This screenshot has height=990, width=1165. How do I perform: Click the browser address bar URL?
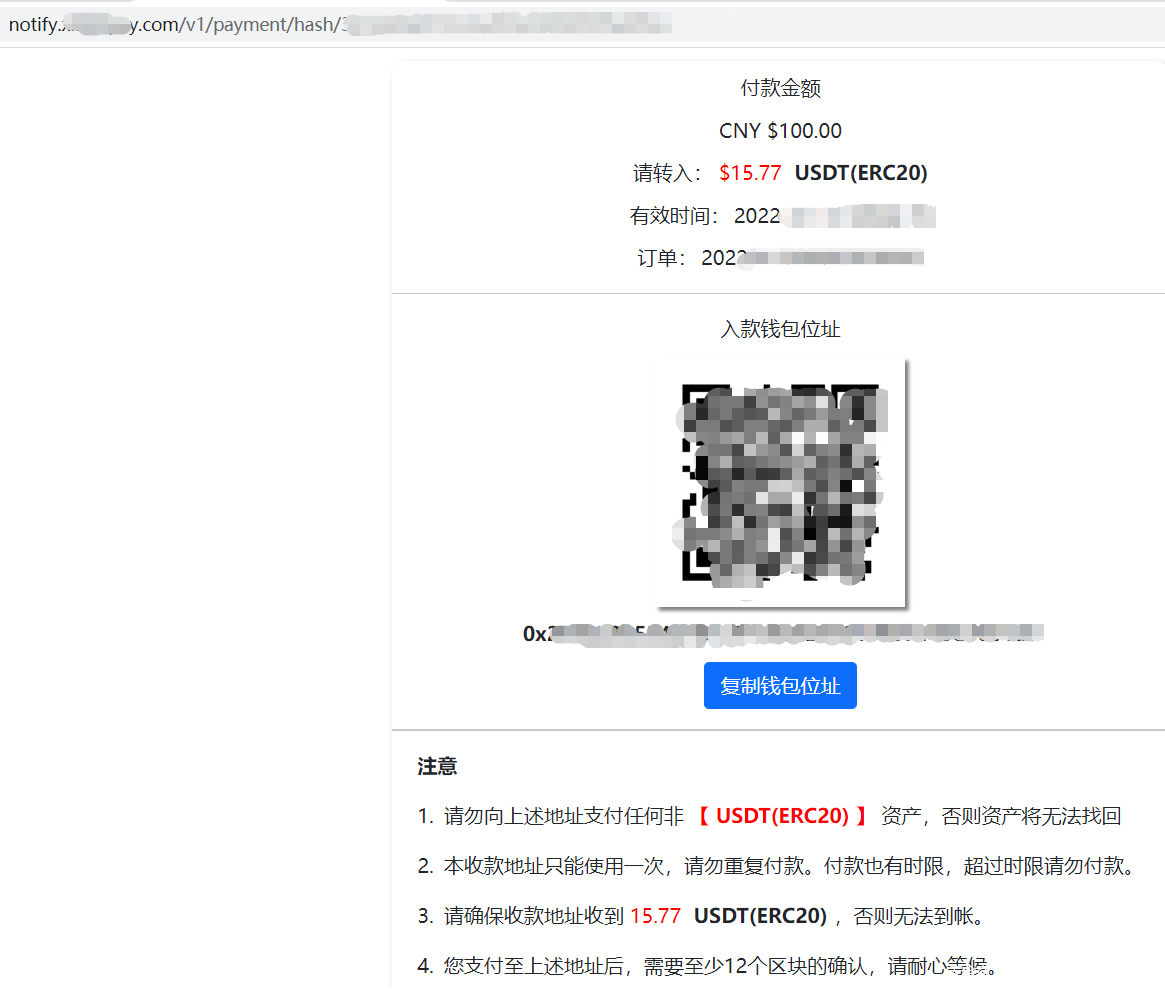pyautogui.click(x=340, y=25)
